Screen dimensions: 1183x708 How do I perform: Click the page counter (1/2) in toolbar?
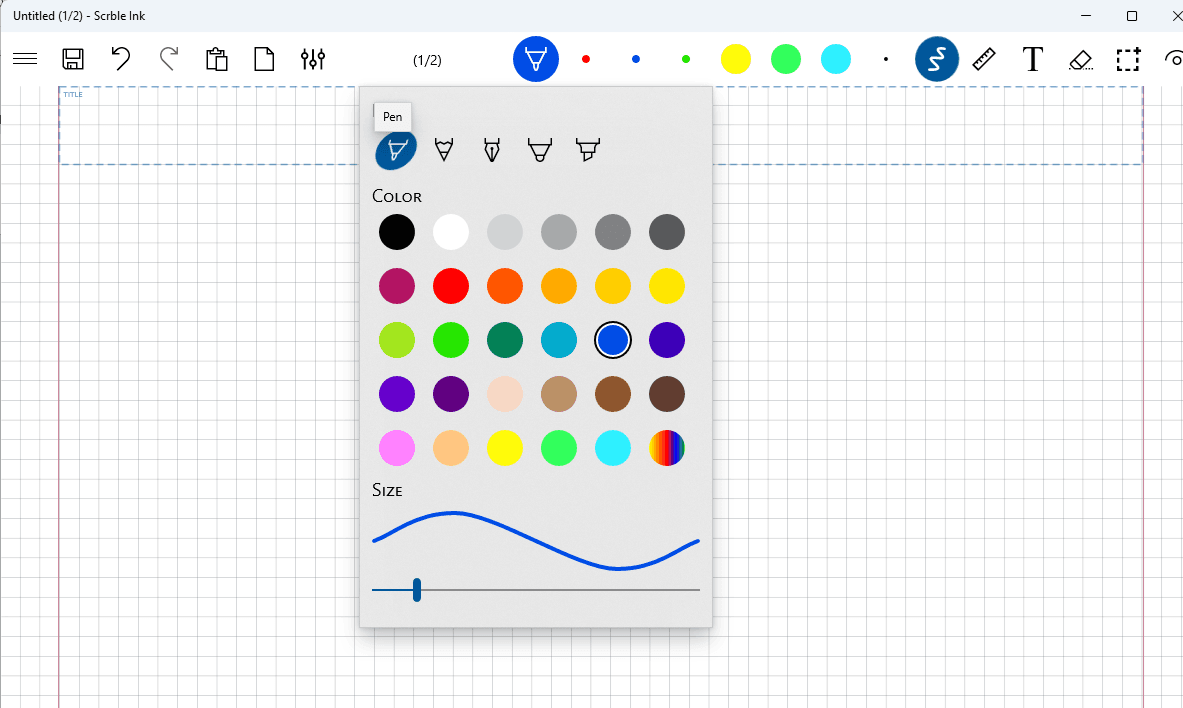click(x=427, y=60)
